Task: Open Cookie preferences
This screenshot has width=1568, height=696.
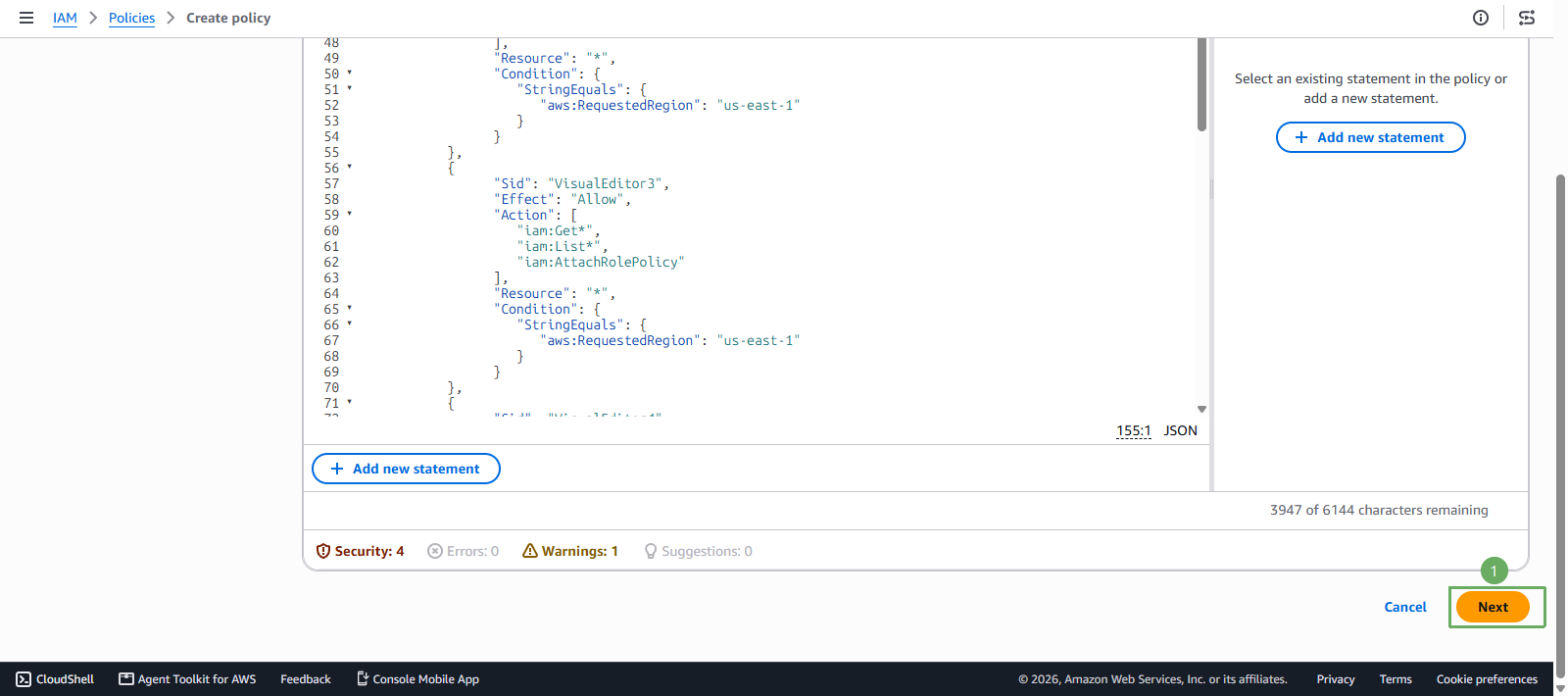Action: pyautogui.click(x=1487, y=679)
